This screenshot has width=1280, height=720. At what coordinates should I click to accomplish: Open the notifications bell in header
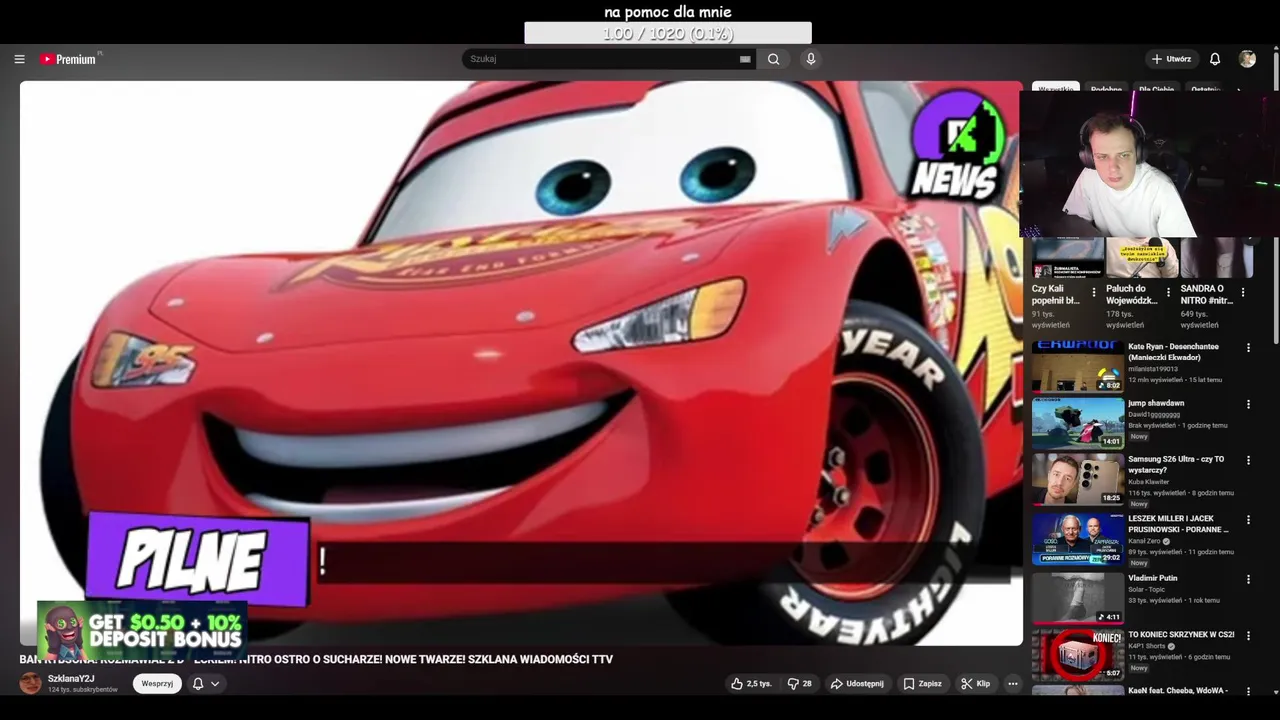click(x=1215, y=59)
